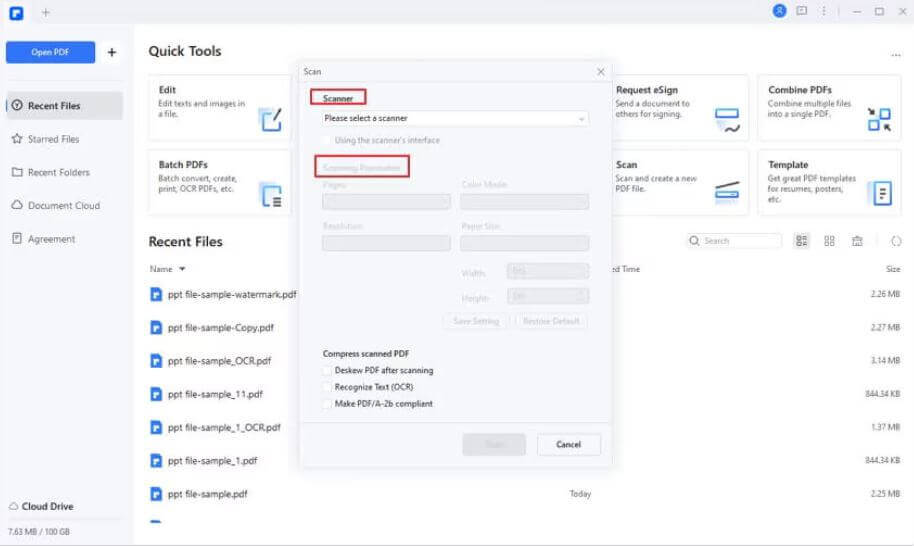
Task: Switch to the grid view icon
Action: pyautogui.click(x=829, y=241)
